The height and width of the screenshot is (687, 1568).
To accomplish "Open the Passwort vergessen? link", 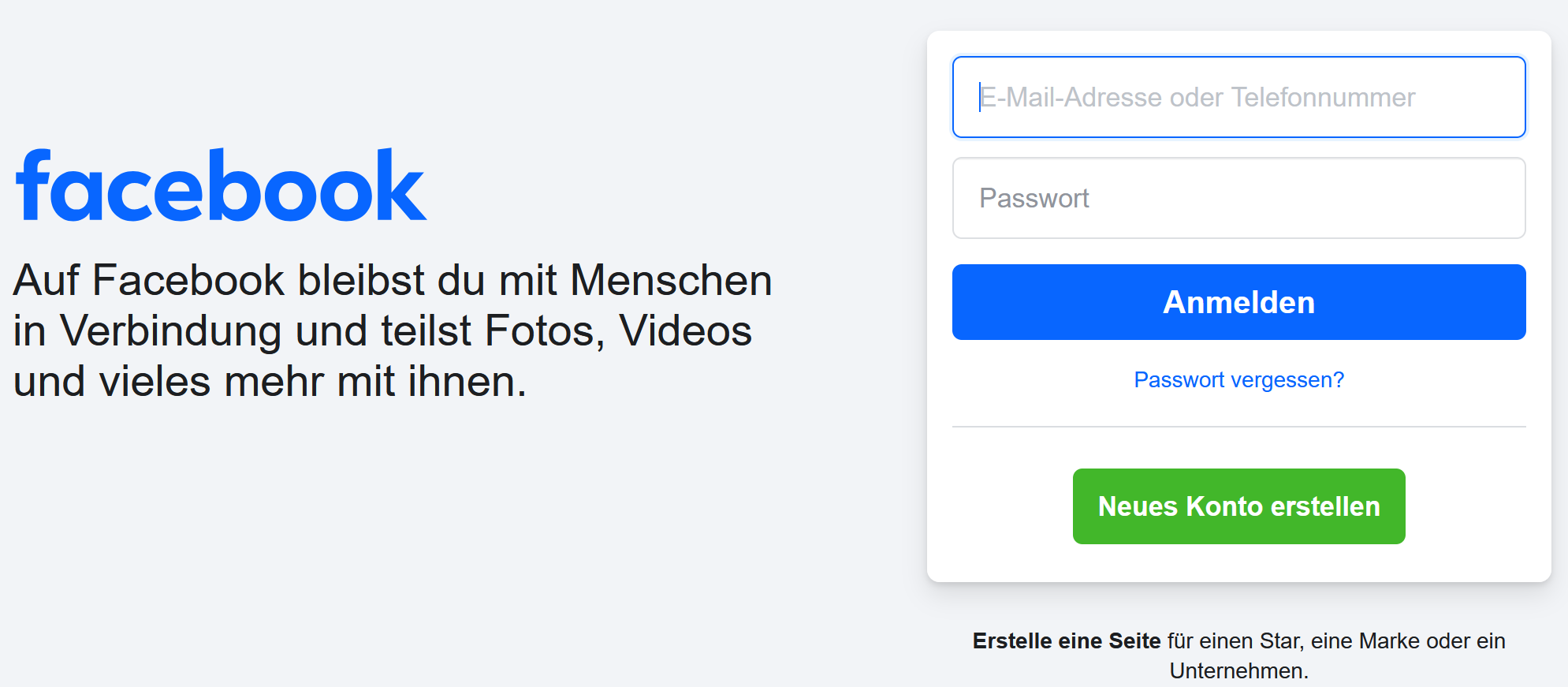I will click(x=1238, y=380).
